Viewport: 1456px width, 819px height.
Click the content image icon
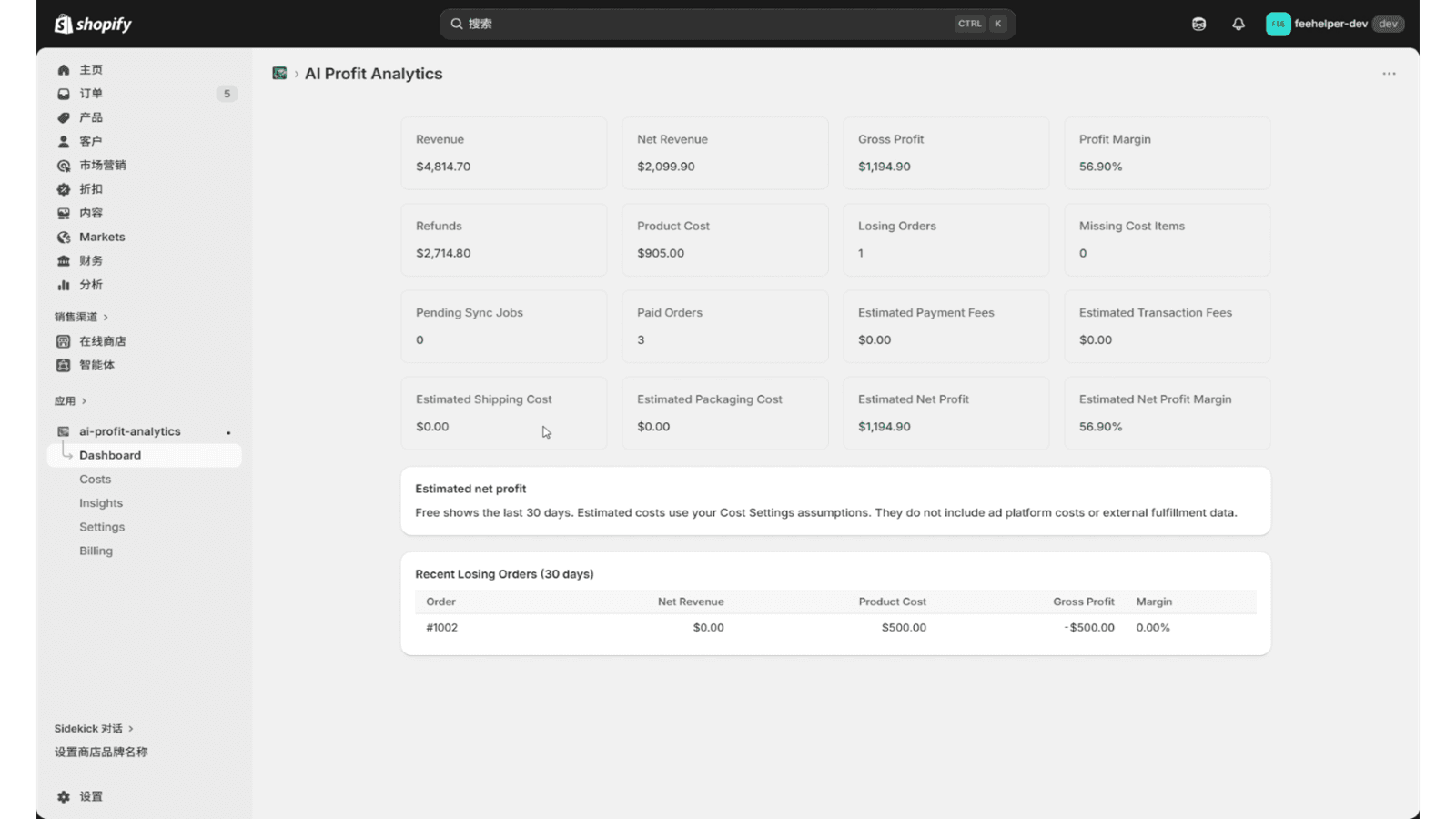coord(64,213)
